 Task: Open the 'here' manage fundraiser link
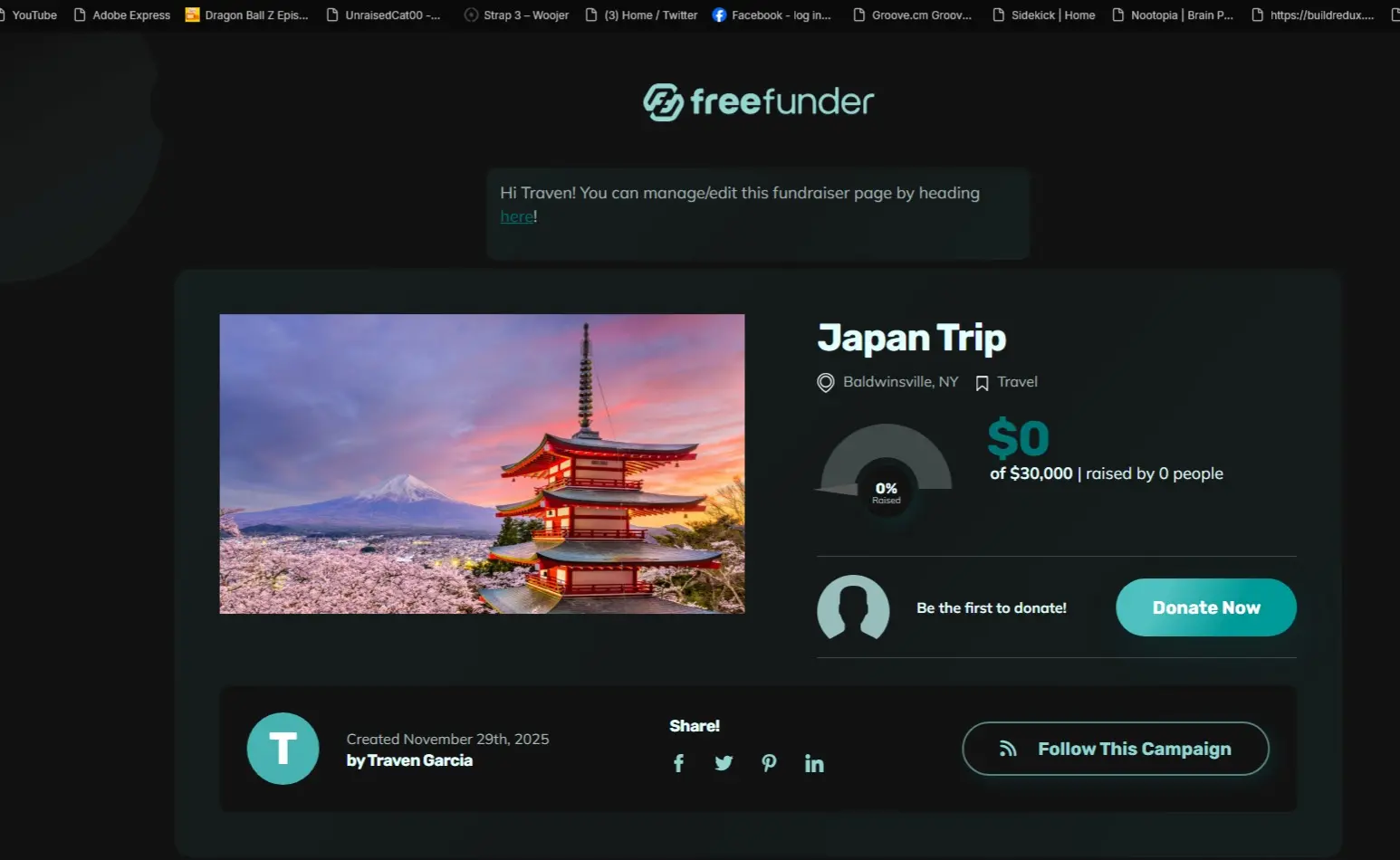click(x=517, y=216)
